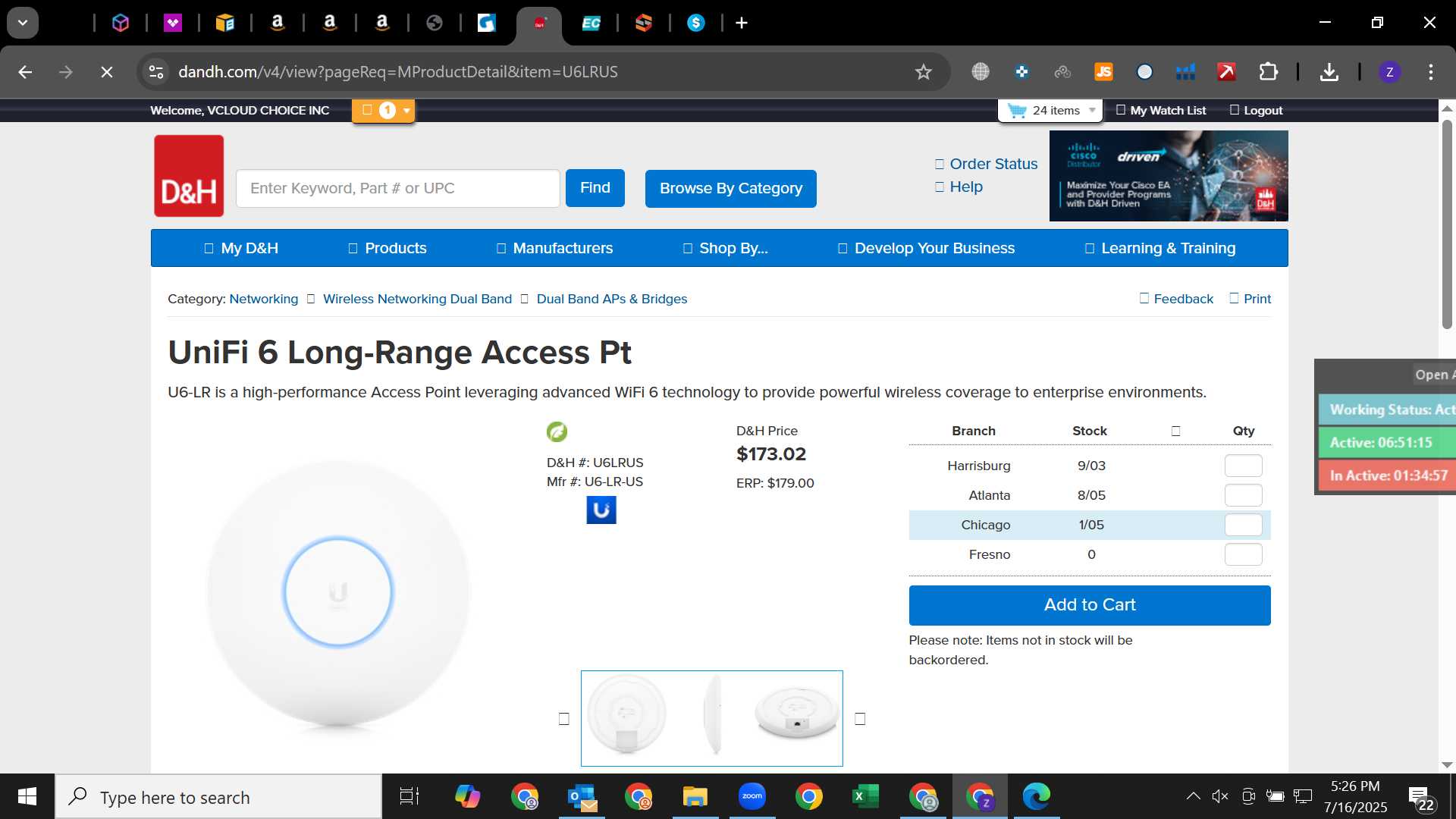View site information icon in address bar
Viewport: 1456px width, 819px height.
pos(156,72)
